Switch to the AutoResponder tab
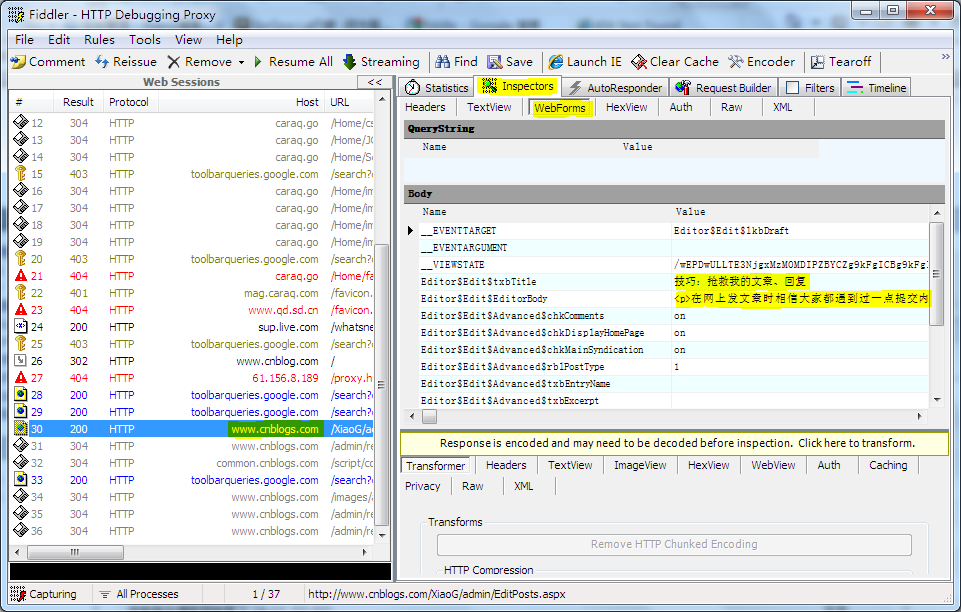 [615, 88]
